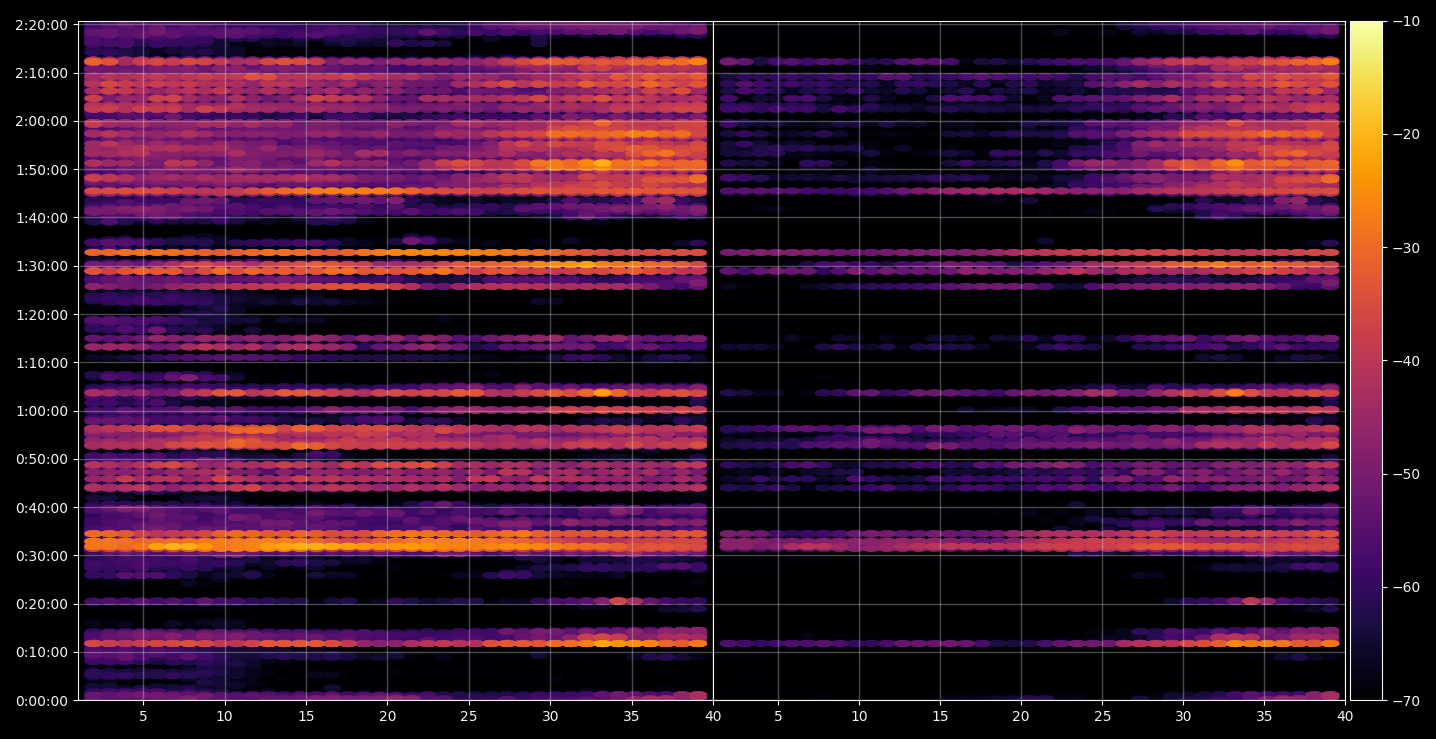This screenshot has height=739, width=1436.
Task: Click the 2:10:00 y-axis tick label
Action: pos(42,73)
